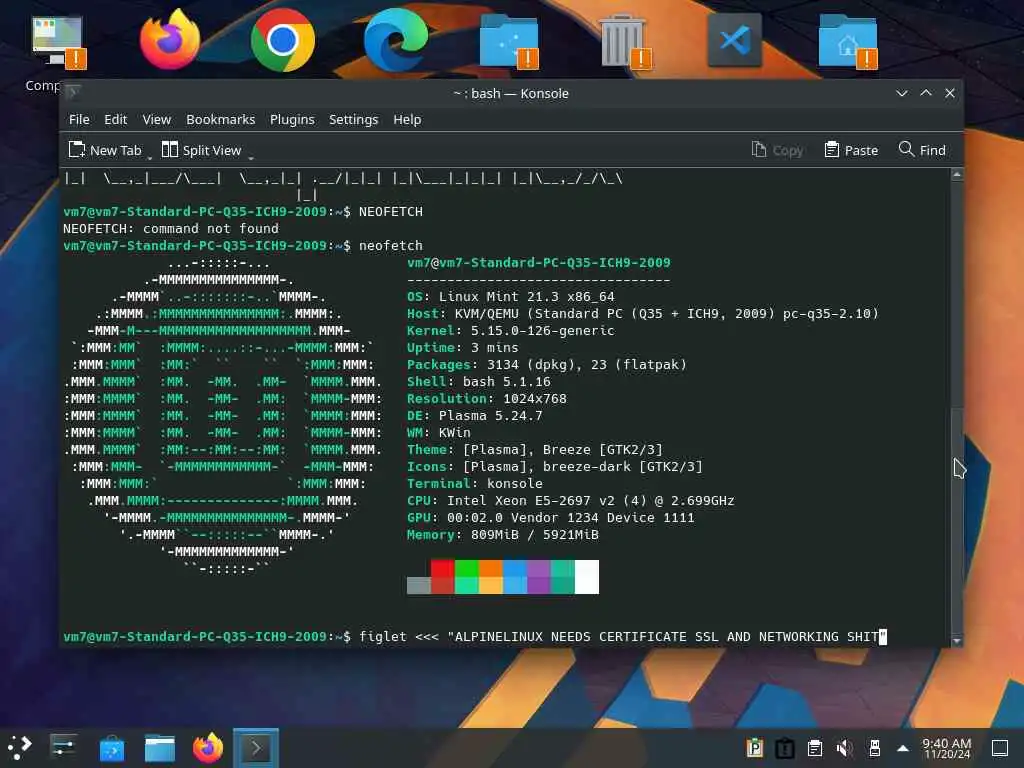Open the View menu
The image size is (1024, 768).
(x=157, y=120)
